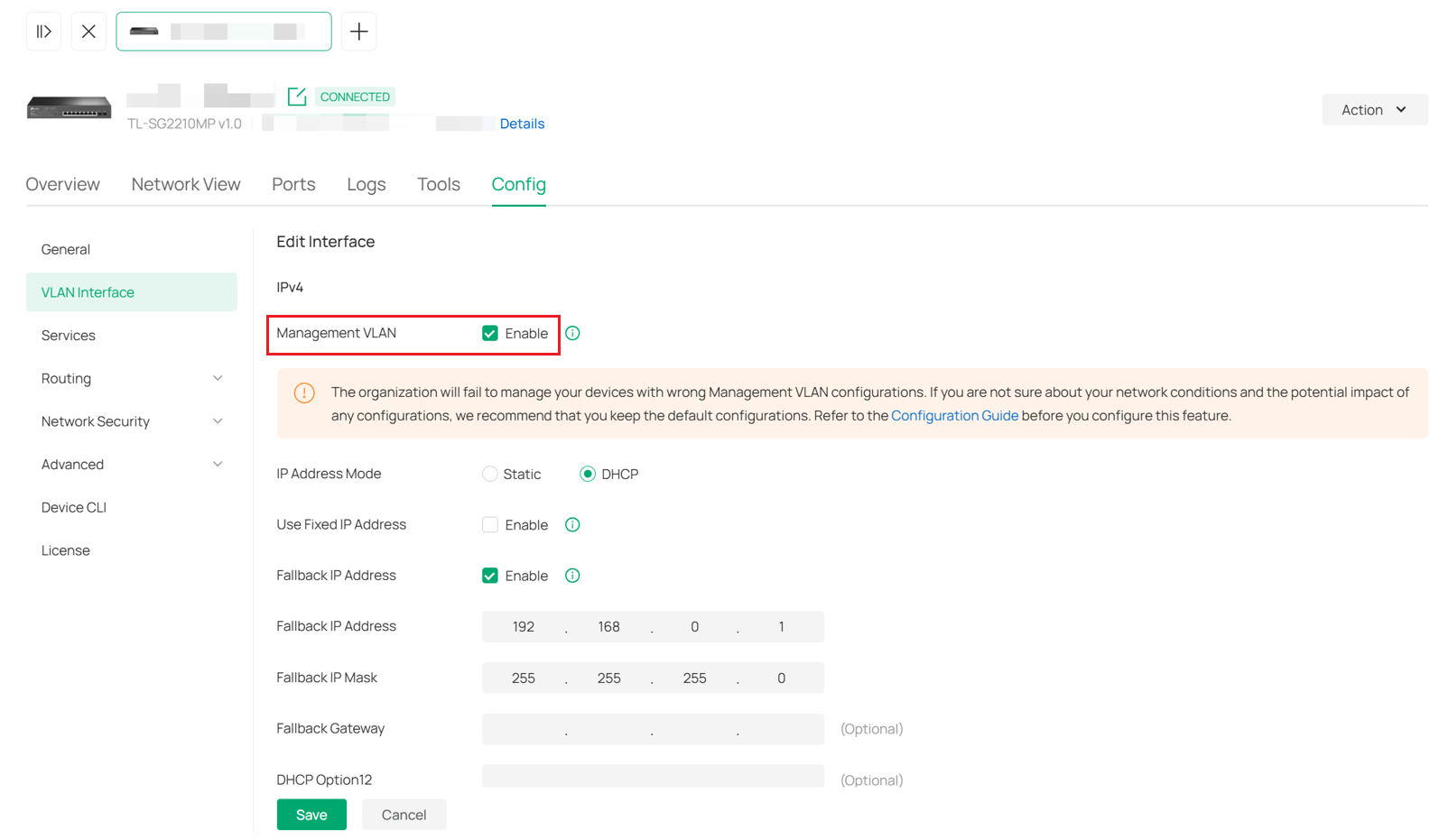The height and width of the screenshot is (840, 1439).
Task: Click the CONNECTED status badge
Action: click(x=355, y=97)
